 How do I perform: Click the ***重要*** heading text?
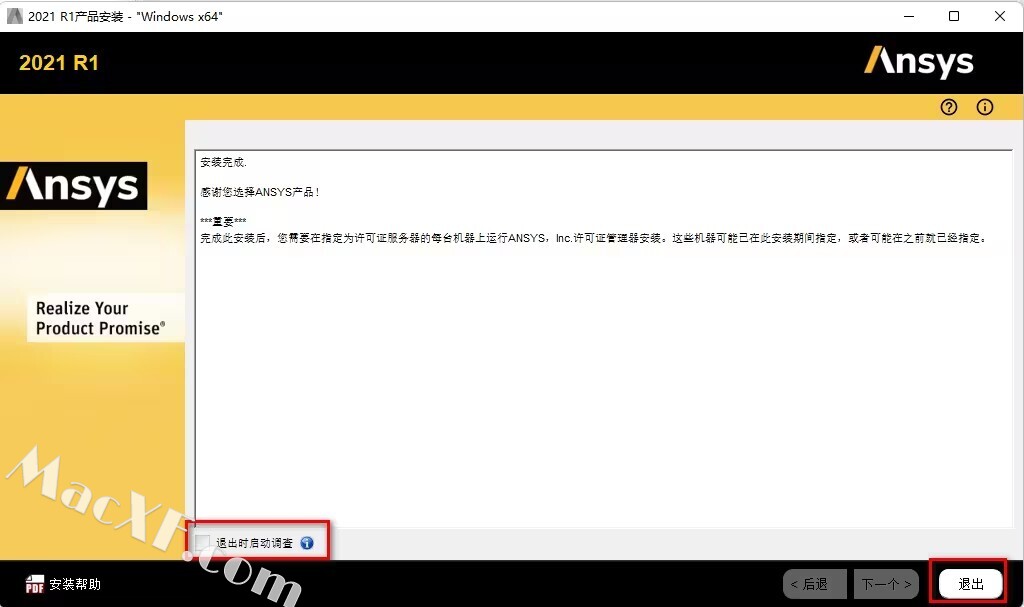[223, 221]
